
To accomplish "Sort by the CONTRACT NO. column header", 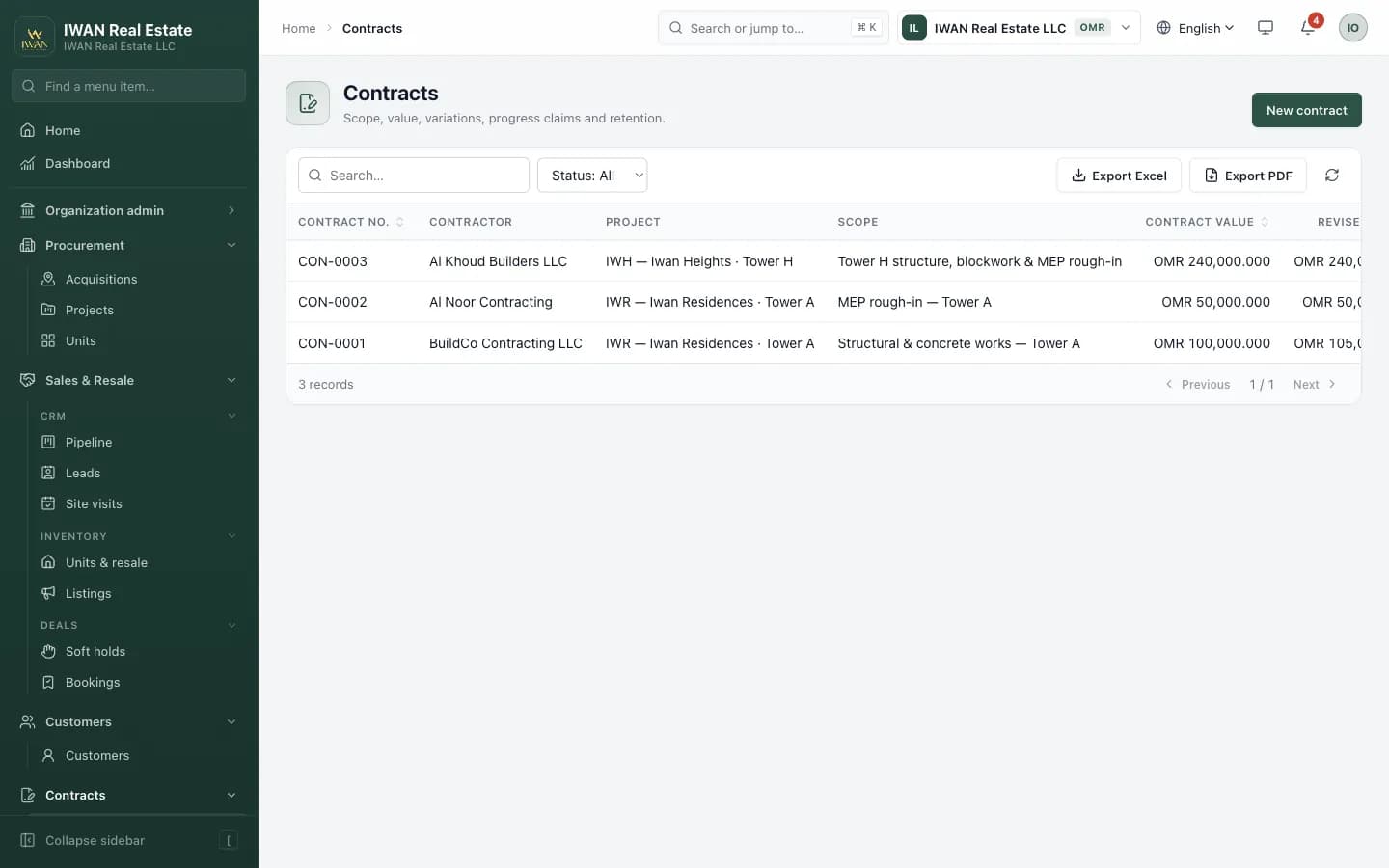I will tap(350, 222).
